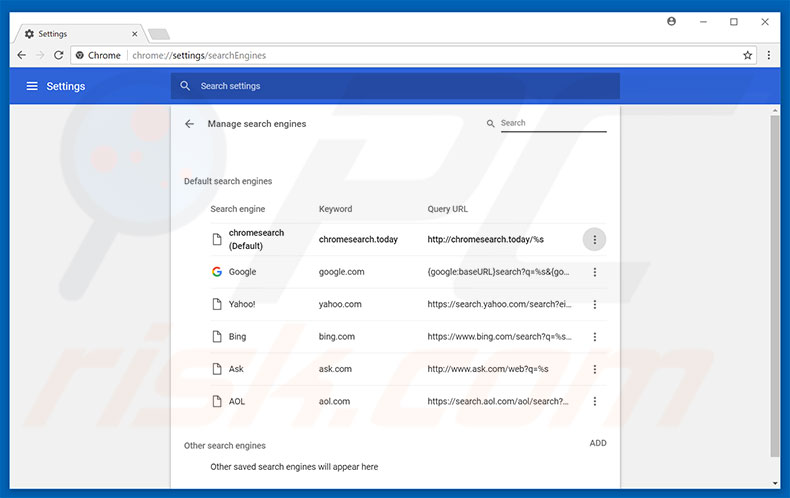The height and width of the screenshot is (498, 790).
Task: Click the address bar URL
Action: 199,55
